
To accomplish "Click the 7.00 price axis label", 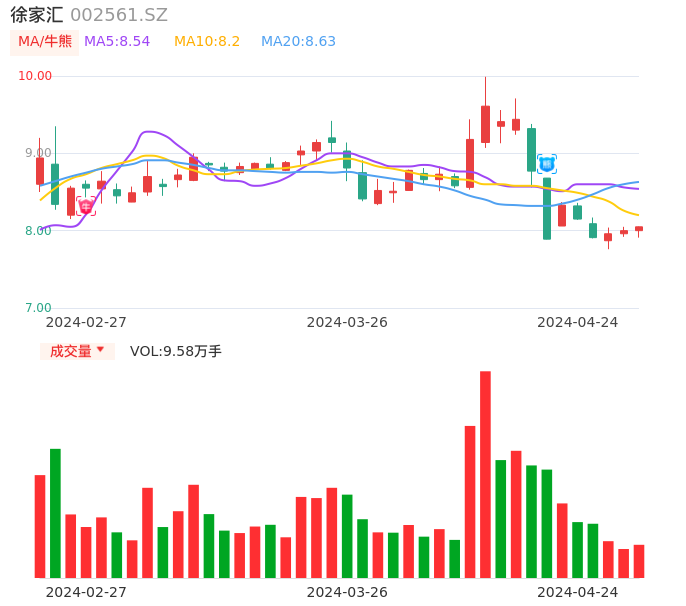I will pyautogui.click(x=38, y=308).
